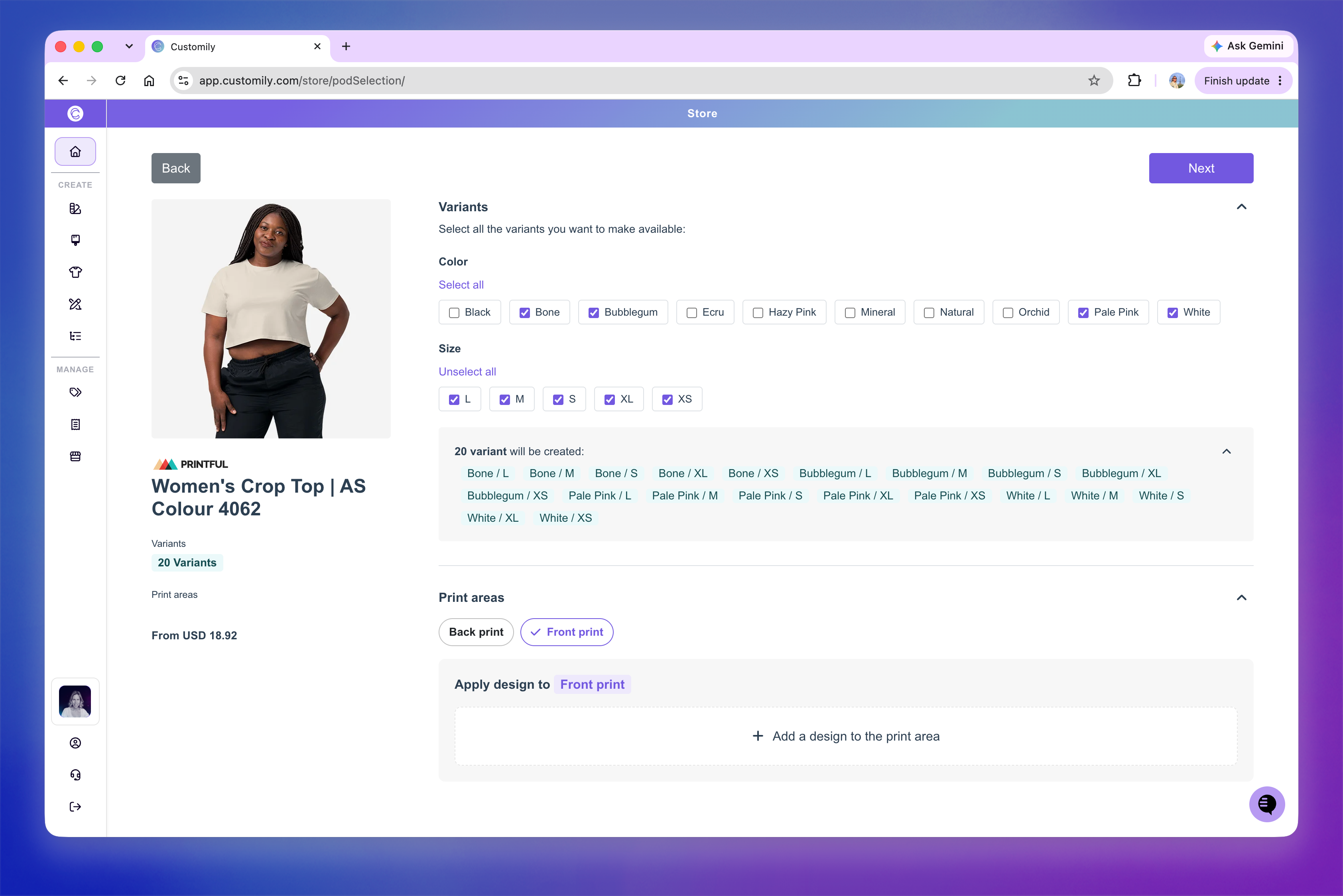
Task: Collapse the Variants section chevron
Action: click(1241, 207)
